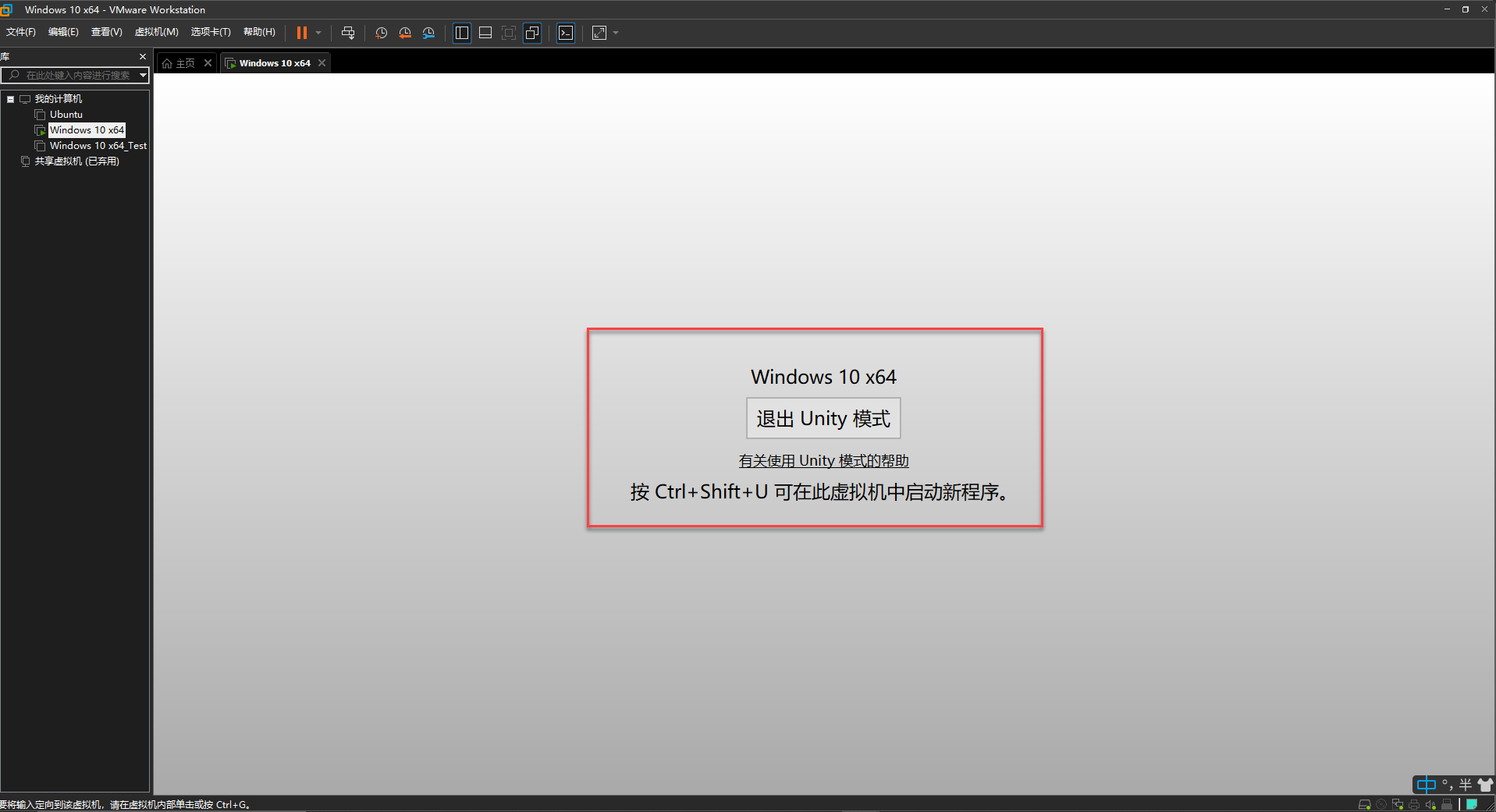Toggle Unity mode in the toolbar
This screenshot has height=812, width=1496.
pyautogui.click(x=532, y=33)
